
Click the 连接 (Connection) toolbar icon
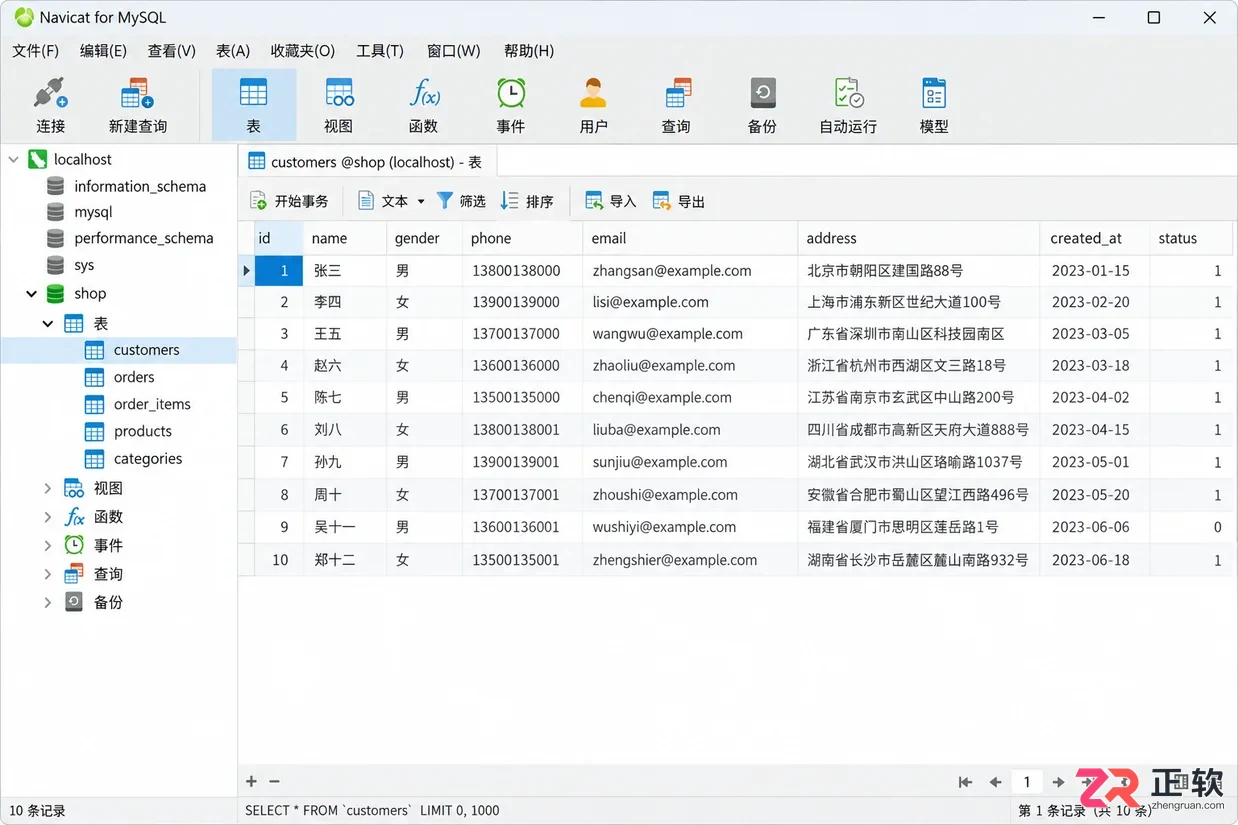50,104
